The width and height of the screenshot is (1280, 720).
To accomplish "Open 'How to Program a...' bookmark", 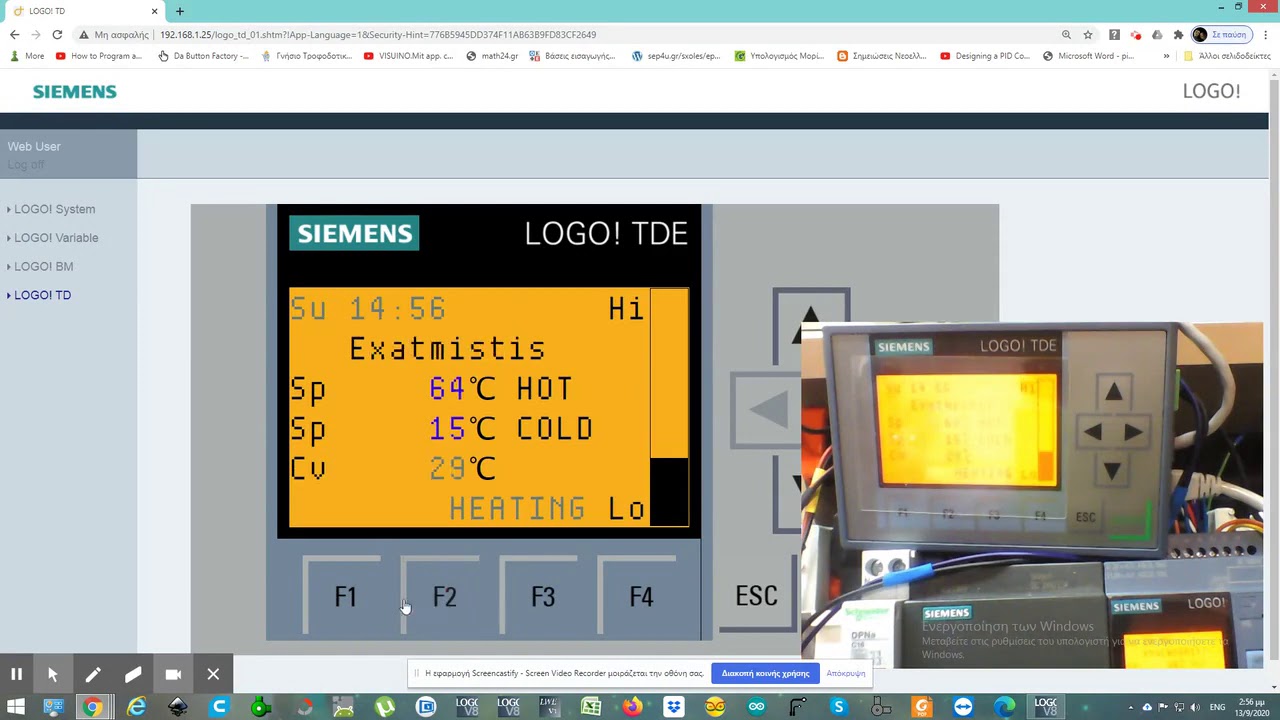I will point(99,56).
